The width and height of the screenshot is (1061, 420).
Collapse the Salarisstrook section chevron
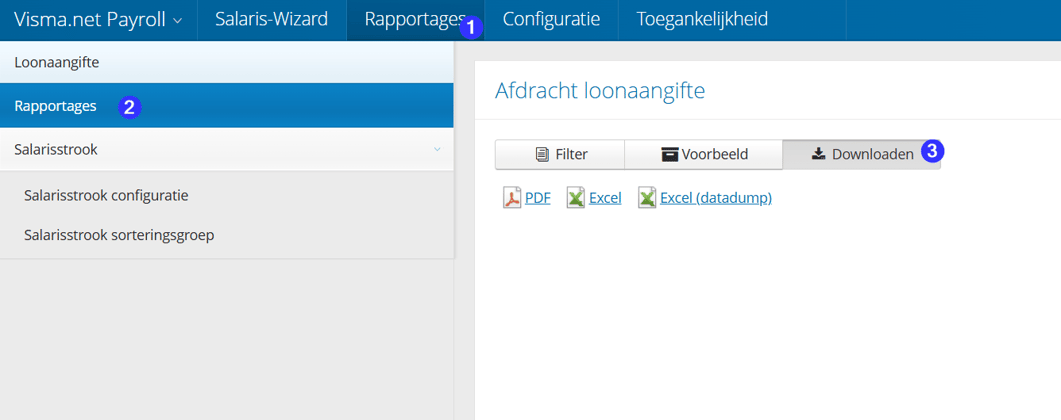(x=436, y=150)
